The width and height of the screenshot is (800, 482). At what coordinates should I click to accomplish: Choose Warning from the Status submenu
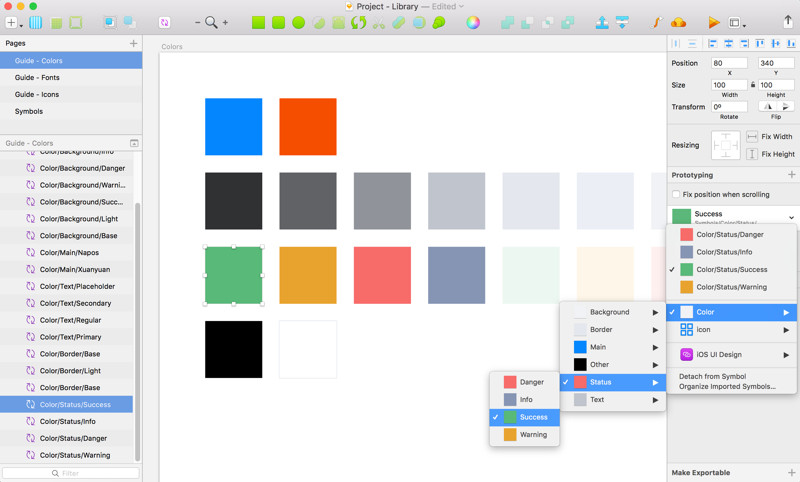coord(524,435)
